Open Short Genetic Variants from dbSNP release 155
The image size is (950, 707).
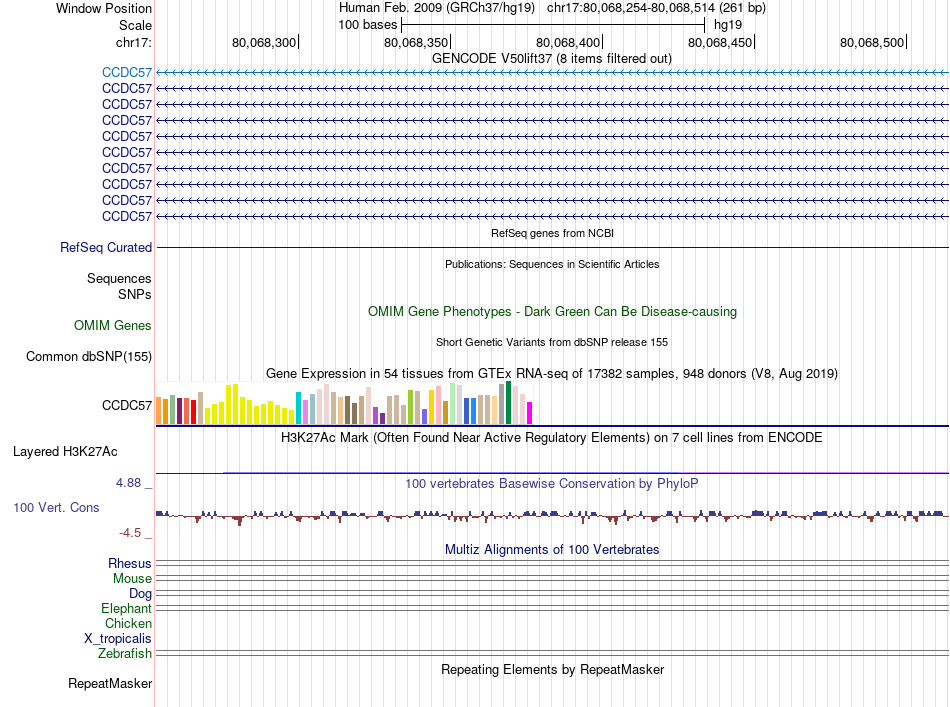(x=552, y=342)
